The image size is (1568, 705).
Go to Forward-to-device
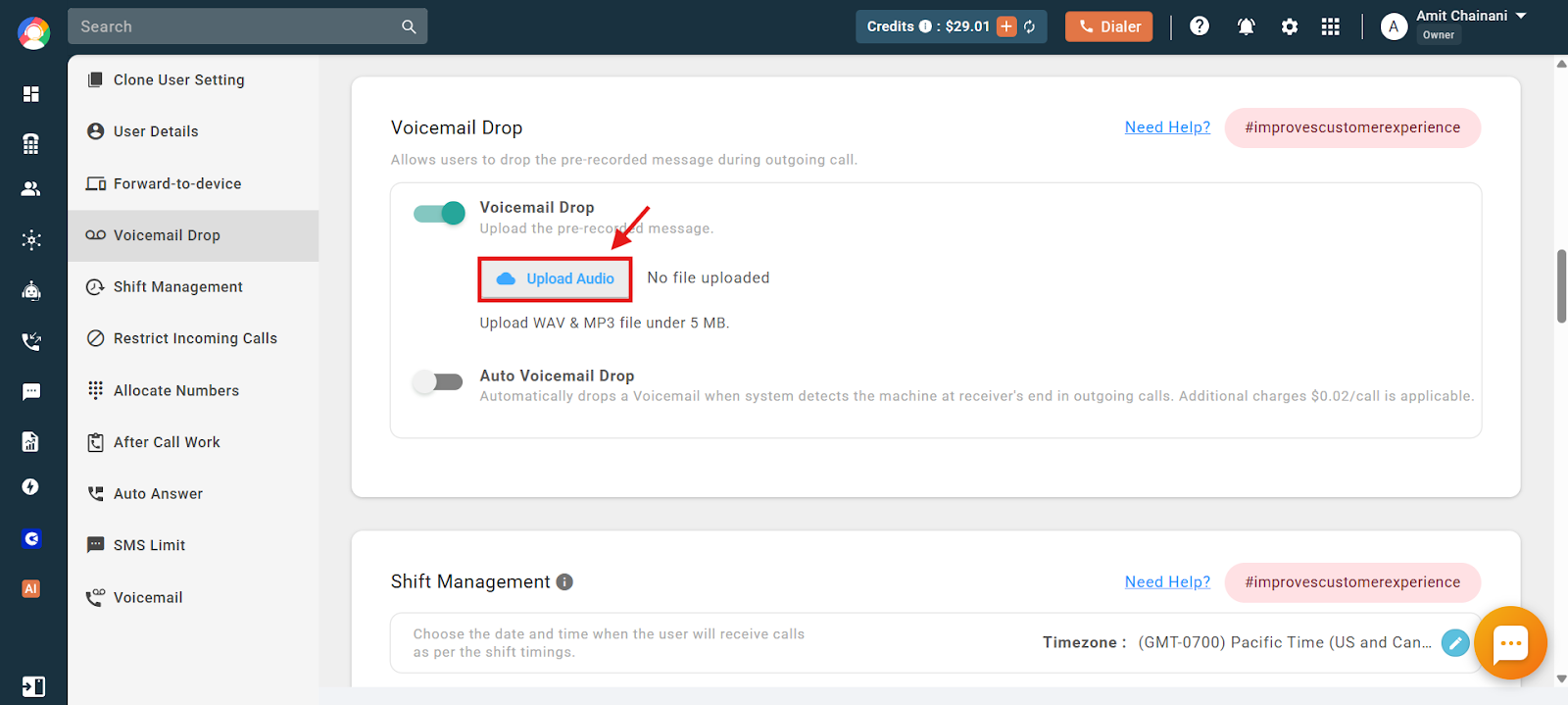point(193,183)
